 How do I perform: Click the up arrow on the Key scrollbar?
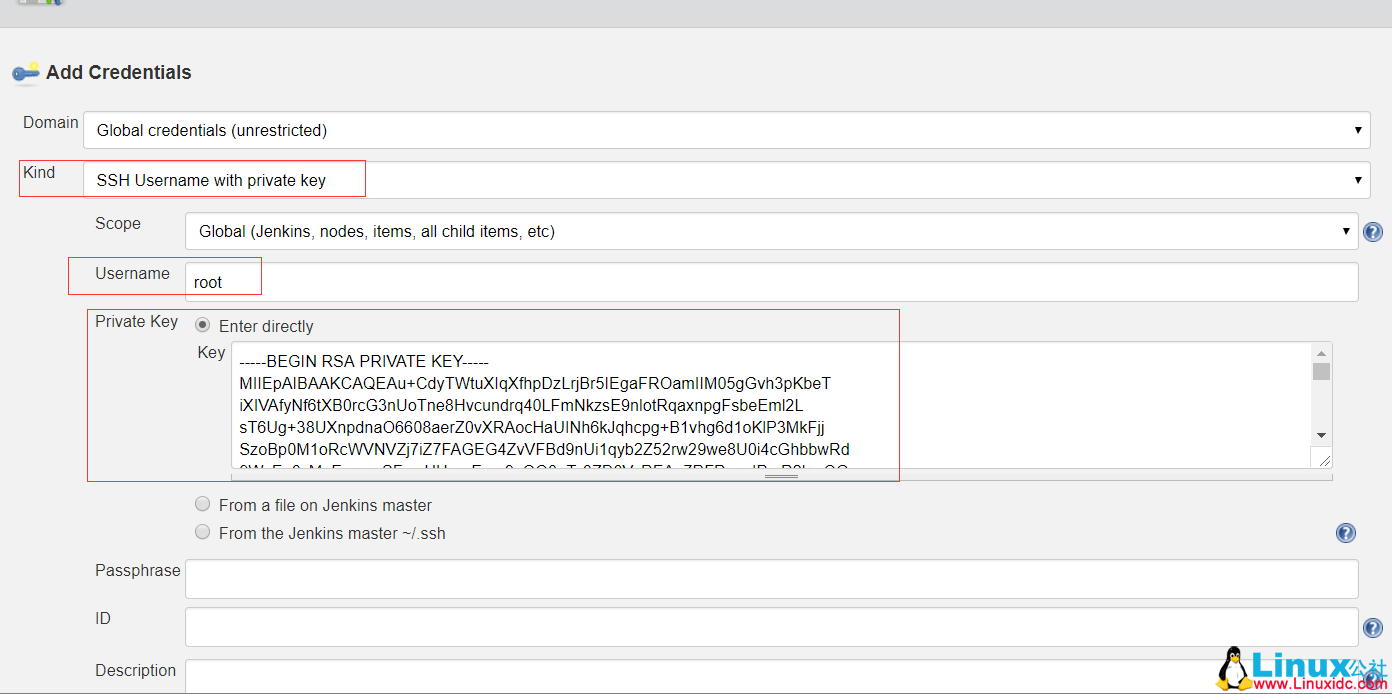point(1322,352)
